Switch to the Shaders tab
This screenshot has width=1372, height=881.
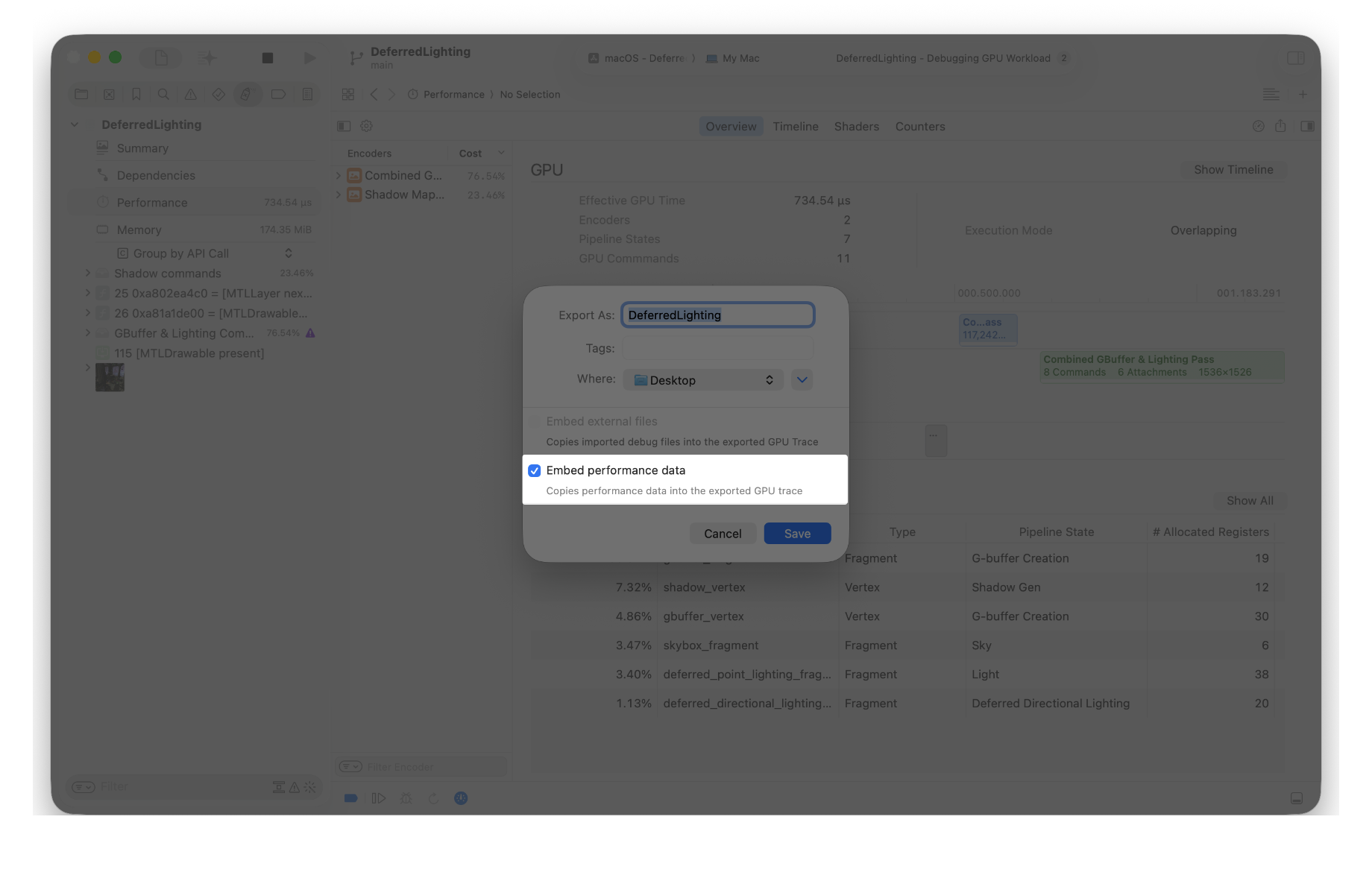tap(856, 126)
